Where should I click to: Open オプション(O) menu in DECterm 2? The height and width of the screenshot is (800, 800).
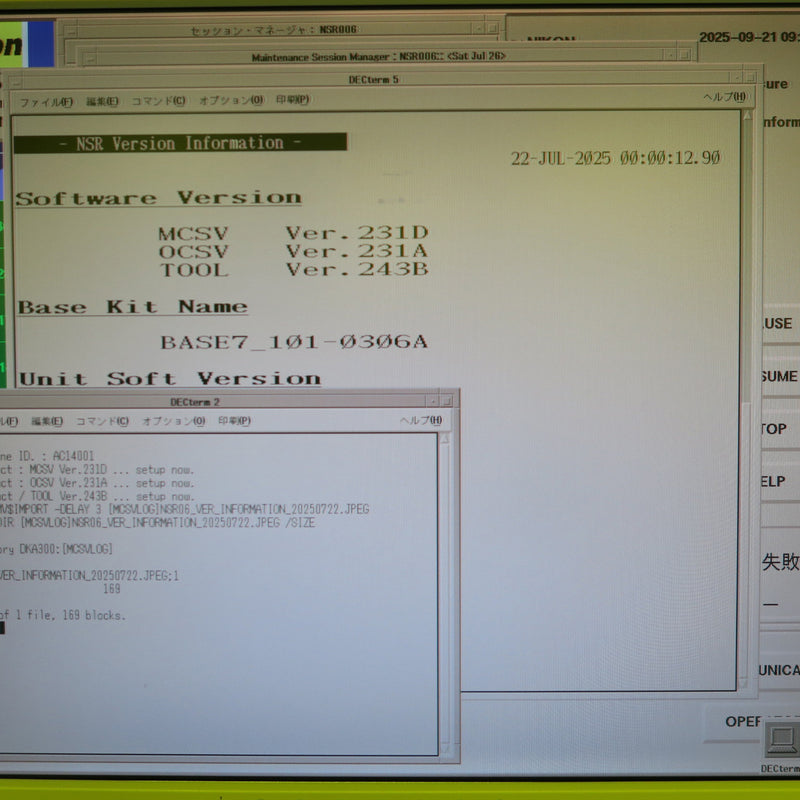173,421
